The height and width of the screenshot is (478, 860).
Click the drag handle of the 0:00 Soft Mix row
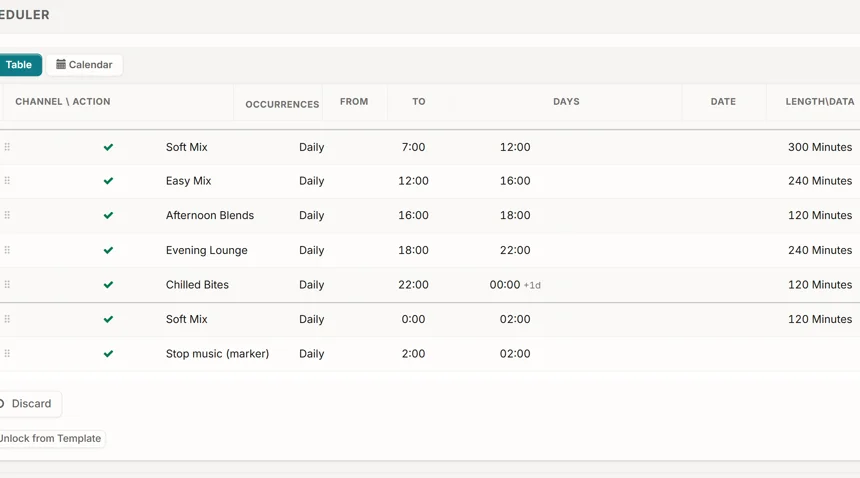point(7,319)
